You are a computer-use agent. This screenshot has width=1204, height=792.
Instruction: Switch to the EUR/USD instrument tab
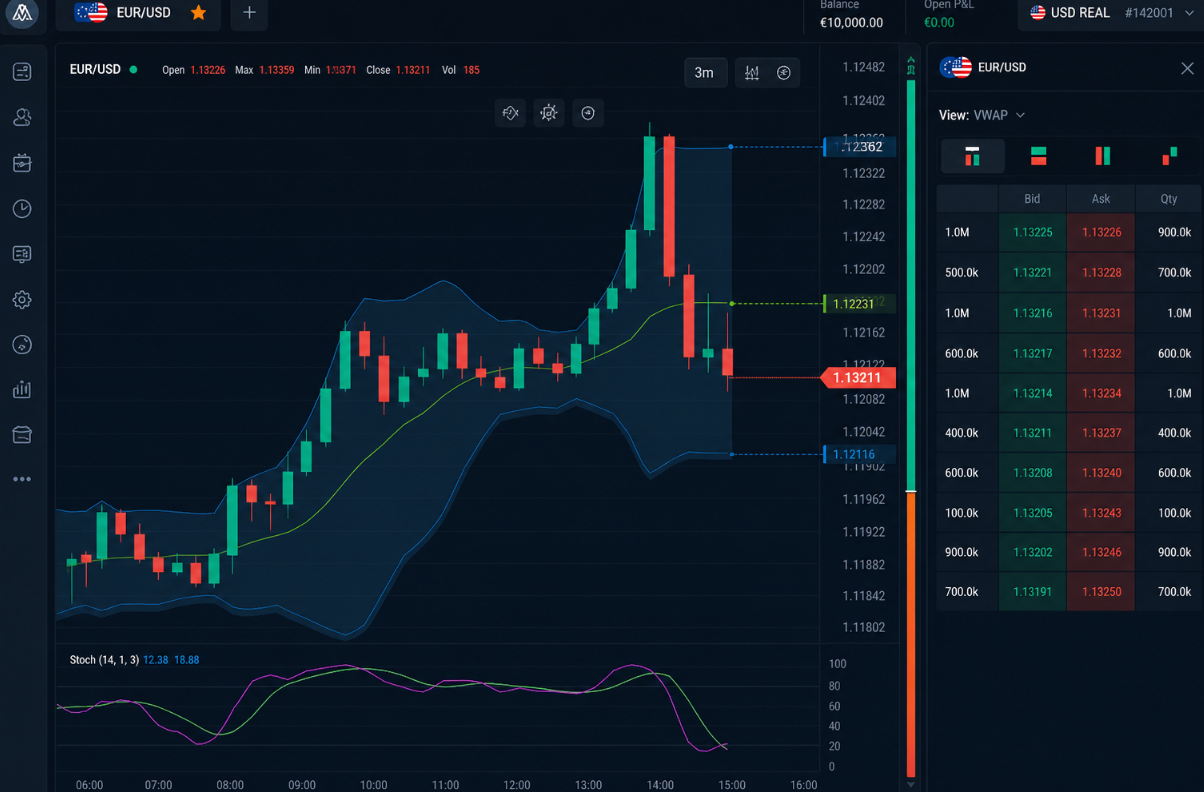click(x=140, y=13)
